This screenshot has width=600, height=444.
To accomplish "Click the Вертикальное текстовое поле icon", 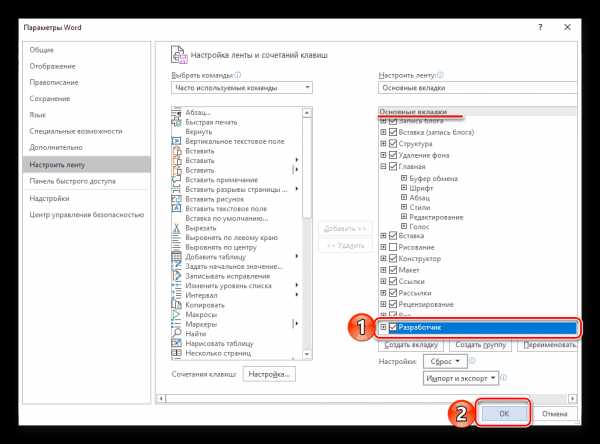I will [176, 141].
